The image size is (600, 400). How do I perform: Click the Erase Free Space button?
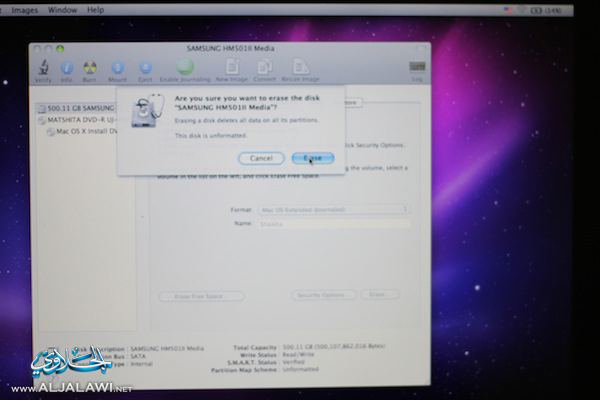click(201, 296)
